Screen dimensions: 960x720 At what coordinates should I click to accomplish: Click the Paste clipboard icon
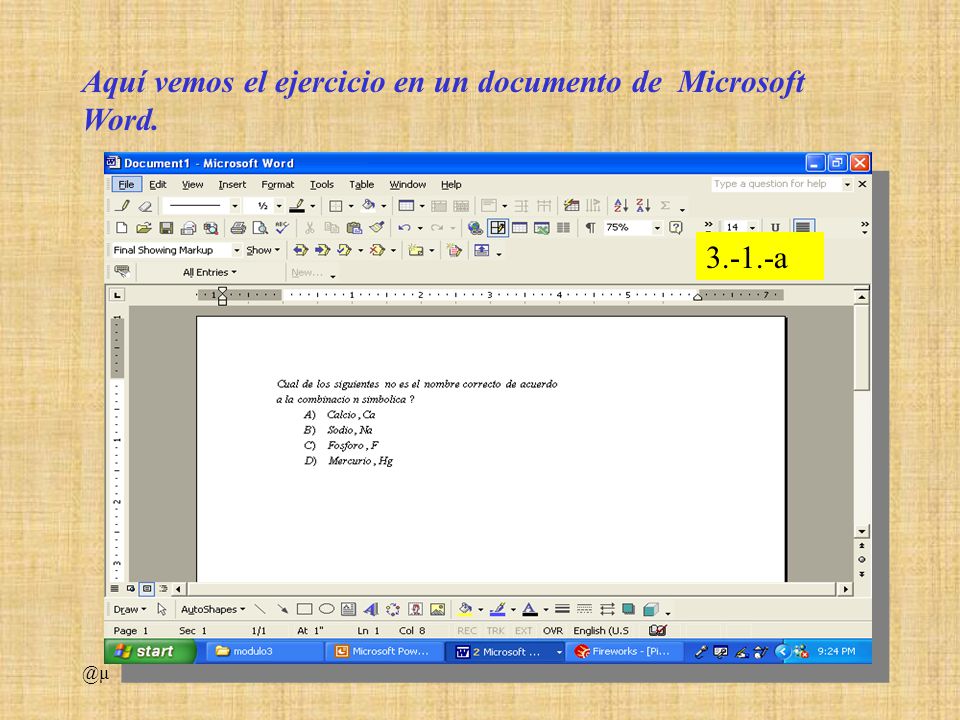coord(354,228)
